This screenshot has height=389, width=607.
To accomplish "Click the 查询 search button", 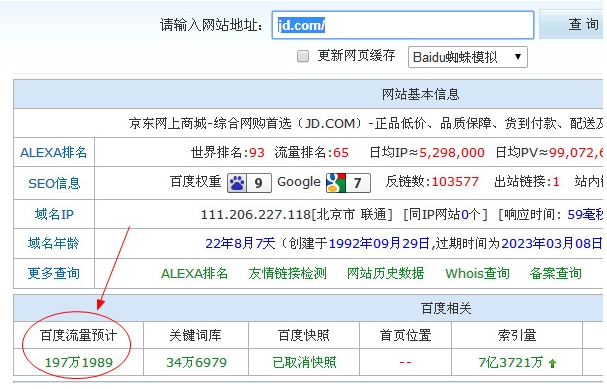I will tap(573, 25).
